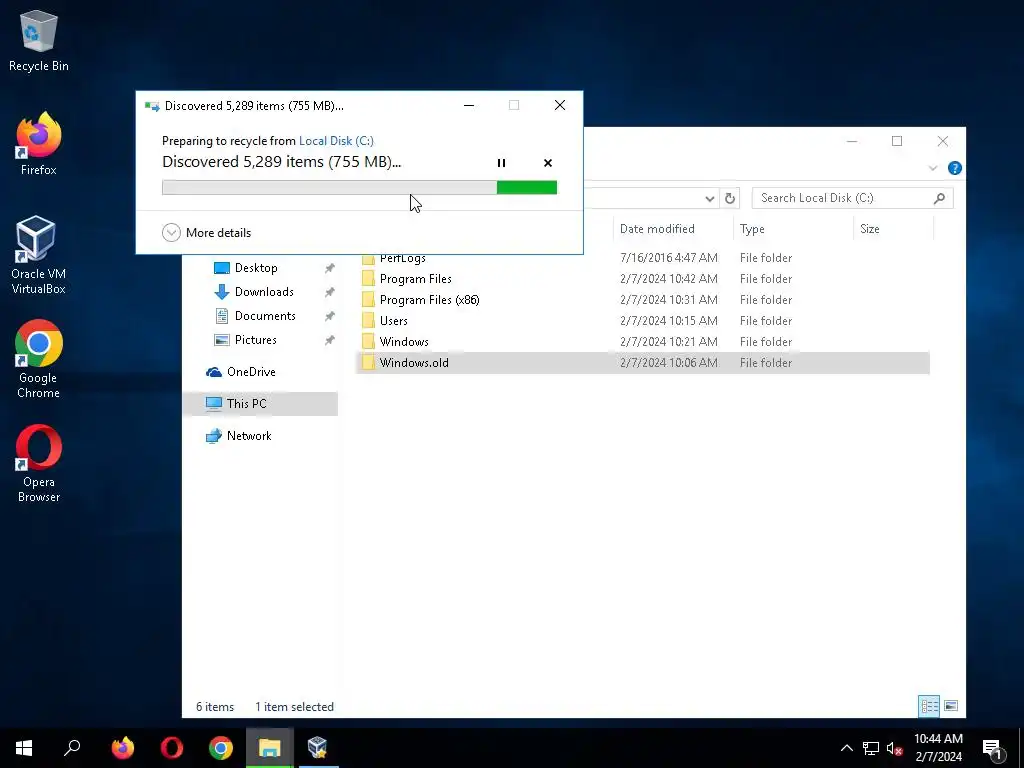The width and height of the screenshot is (1024, 768).
Task: Show hidden system tray icons
Action: tap(846, 748)
